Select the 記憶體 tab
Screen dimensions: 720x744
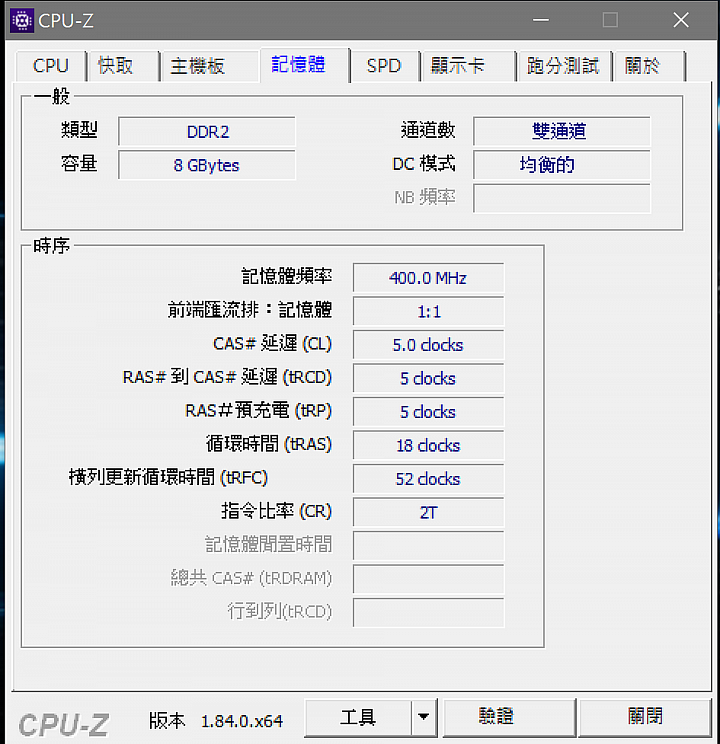point(304,65)
